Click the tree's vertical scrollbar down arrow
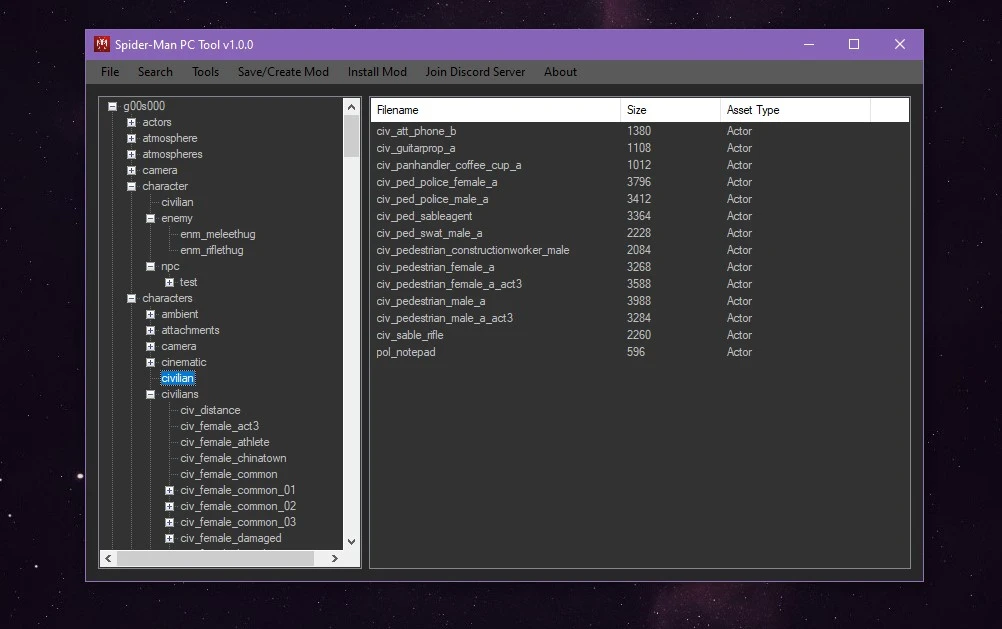1002x629 pixels. (x=351, y=542)
